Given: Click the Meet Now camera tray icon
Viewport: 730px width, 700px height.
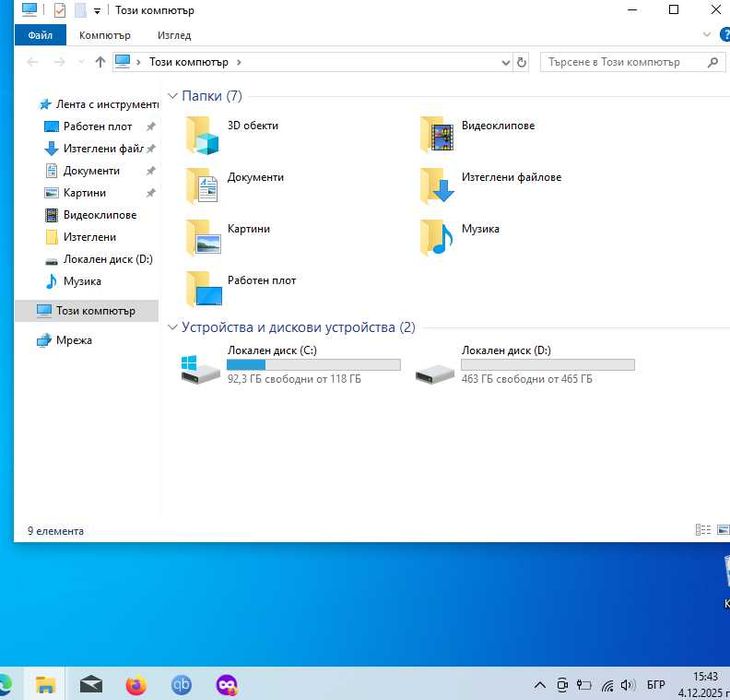Looking at the screenshot, I should pyautogui.click(x=562, y=685).
